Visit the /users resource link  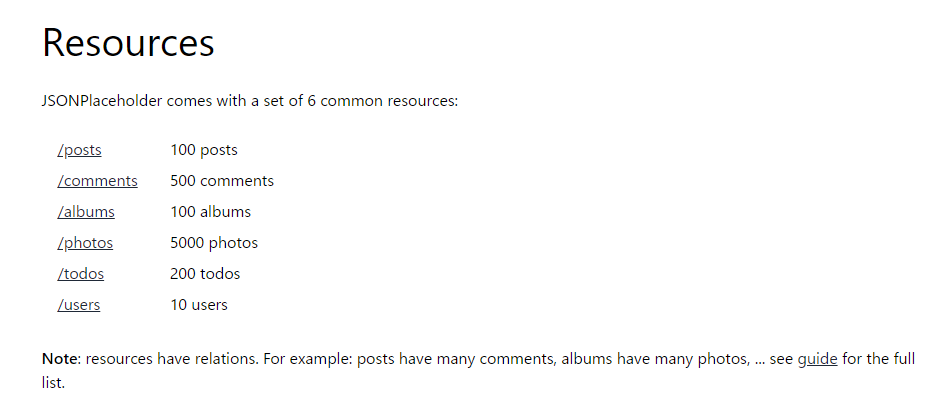tap(79, 305)
